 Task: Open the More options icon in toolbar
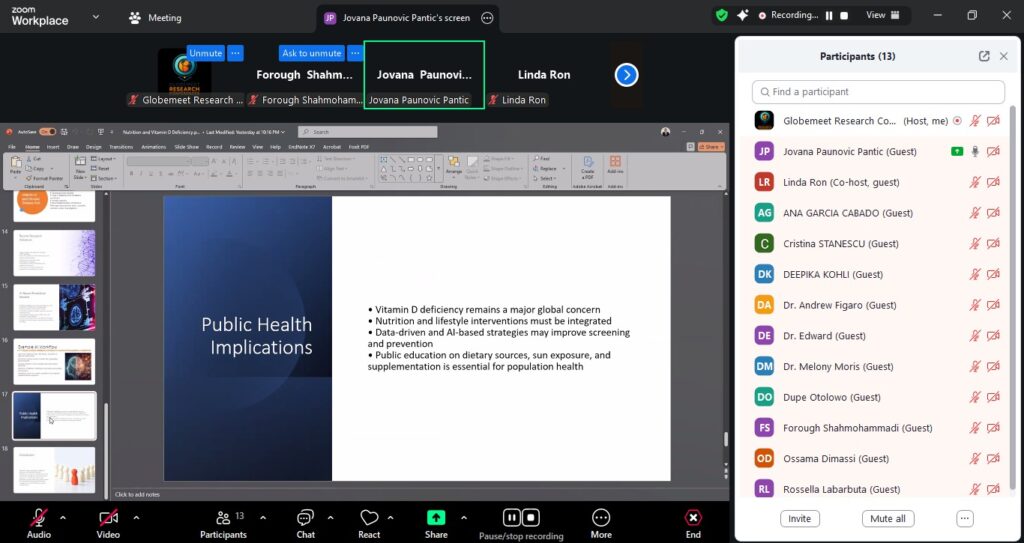pyautogui.click(x=600, y=518)
